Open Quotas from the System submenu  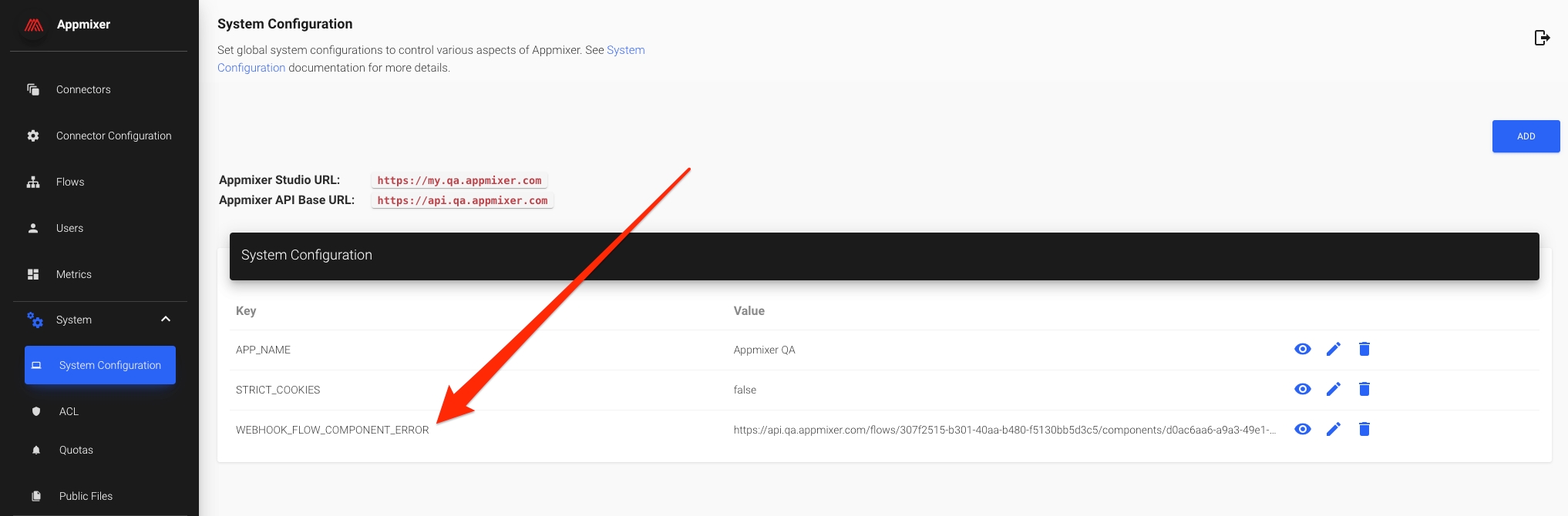tap(76, 451)
